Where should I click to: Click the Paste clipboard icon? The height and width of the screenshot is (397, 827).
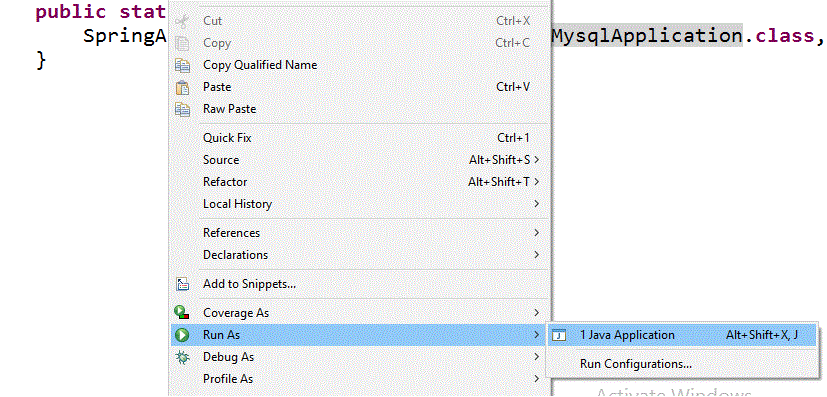pyautogui.click(x=182, y=87)
